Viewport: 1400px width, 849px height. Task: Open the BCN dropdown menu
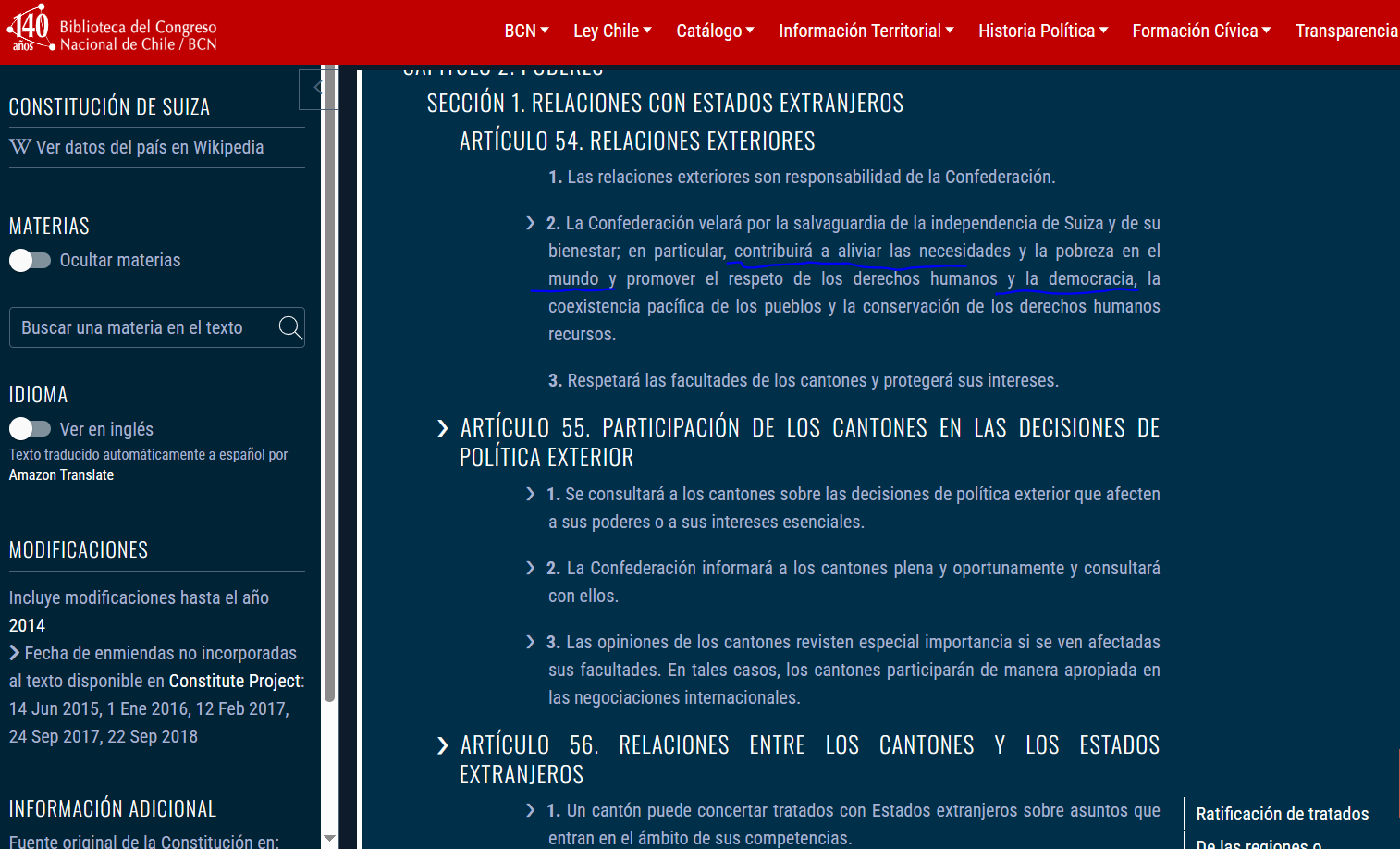point(526,31)
